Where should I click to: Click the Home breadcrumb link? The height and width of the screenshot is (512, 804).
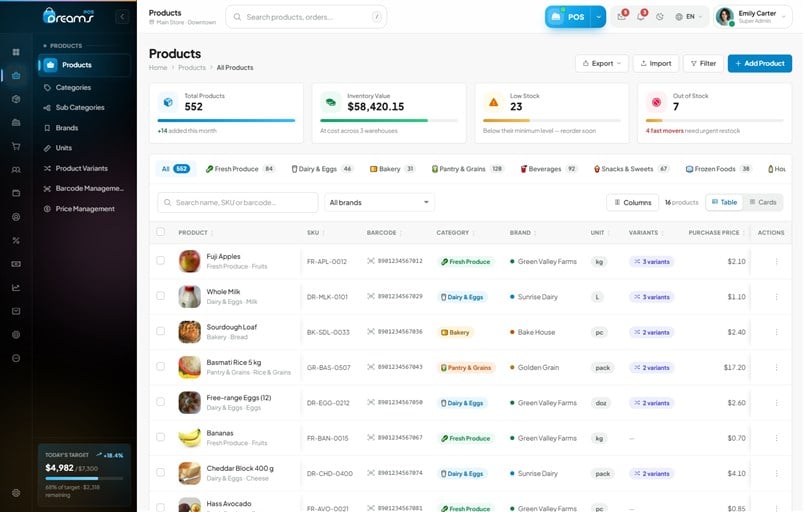point(158,68)
